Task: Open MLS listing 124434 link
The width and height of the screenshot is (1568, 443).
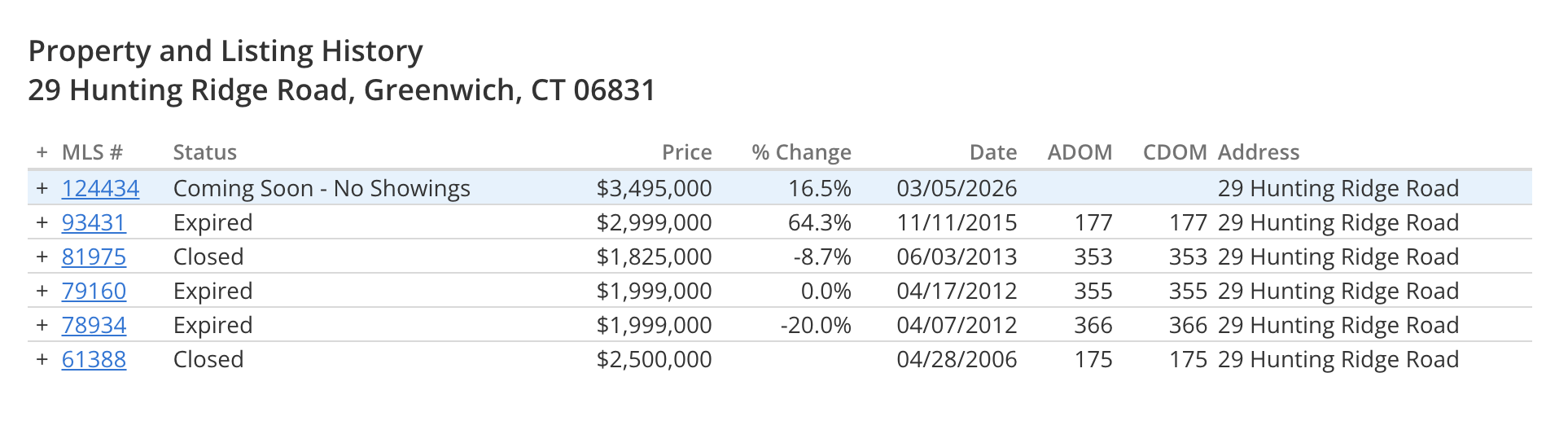Action: point(100,189)
